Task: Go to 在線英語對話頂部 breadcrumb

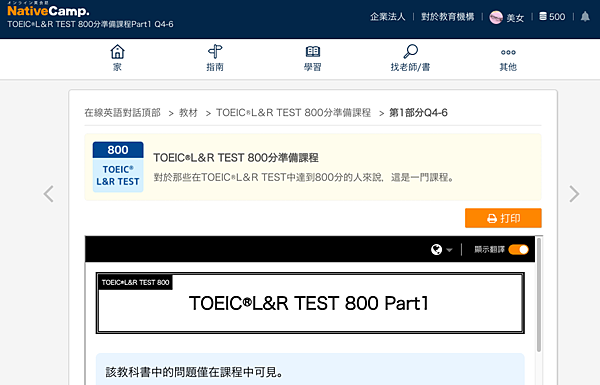Action: pyautogui.click(x=122, y=113)
